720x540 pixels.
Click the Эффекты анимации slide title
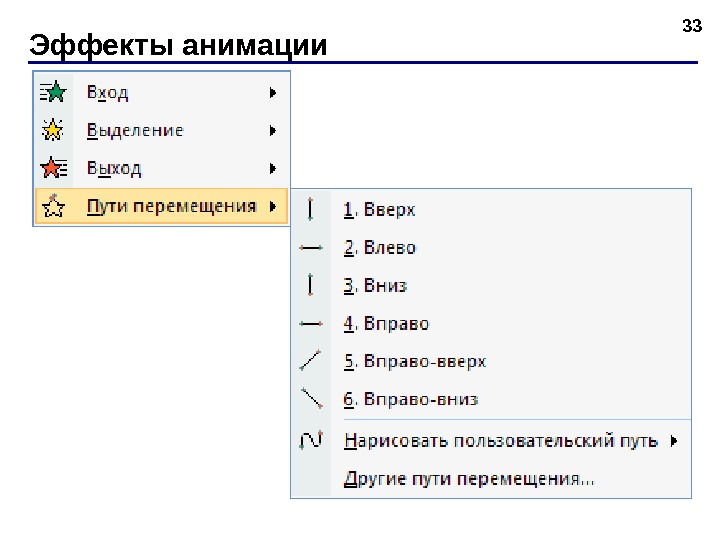tap(178, 46)
